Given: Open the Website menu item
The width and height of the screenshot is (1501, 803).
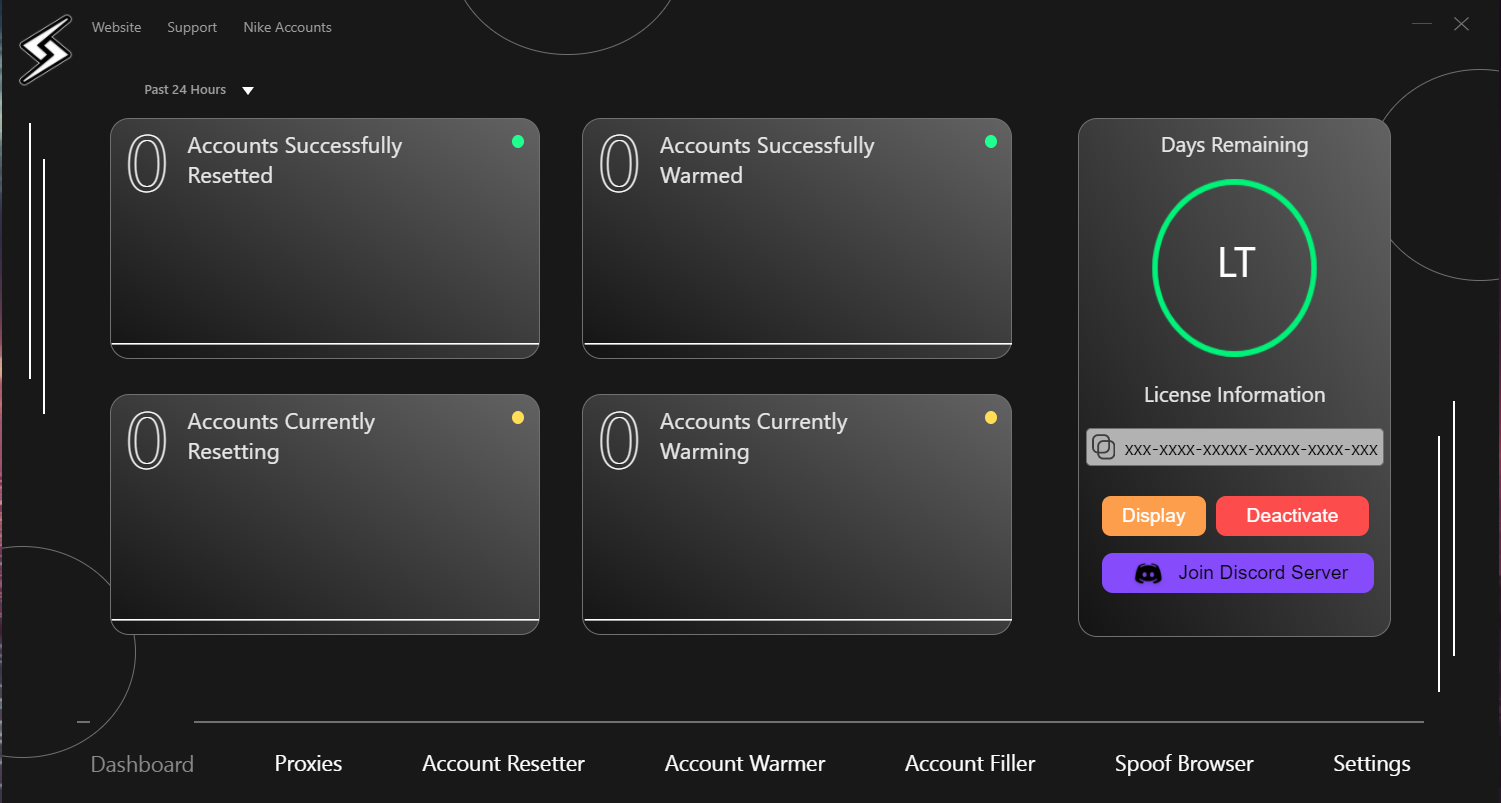Looking at the screenshot, I should 116,27.
